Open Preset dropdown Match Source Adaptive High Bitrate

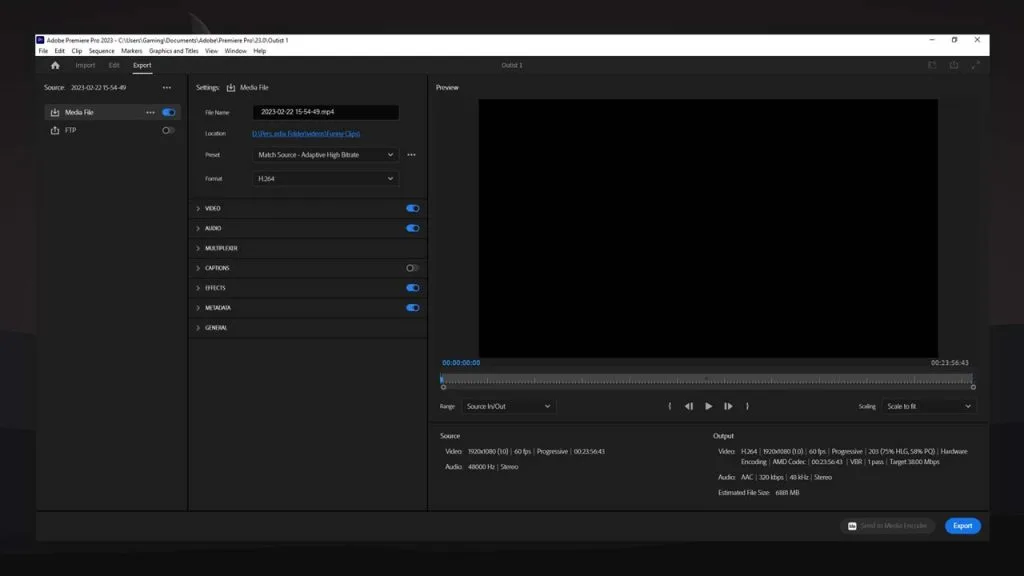(325, 155)
